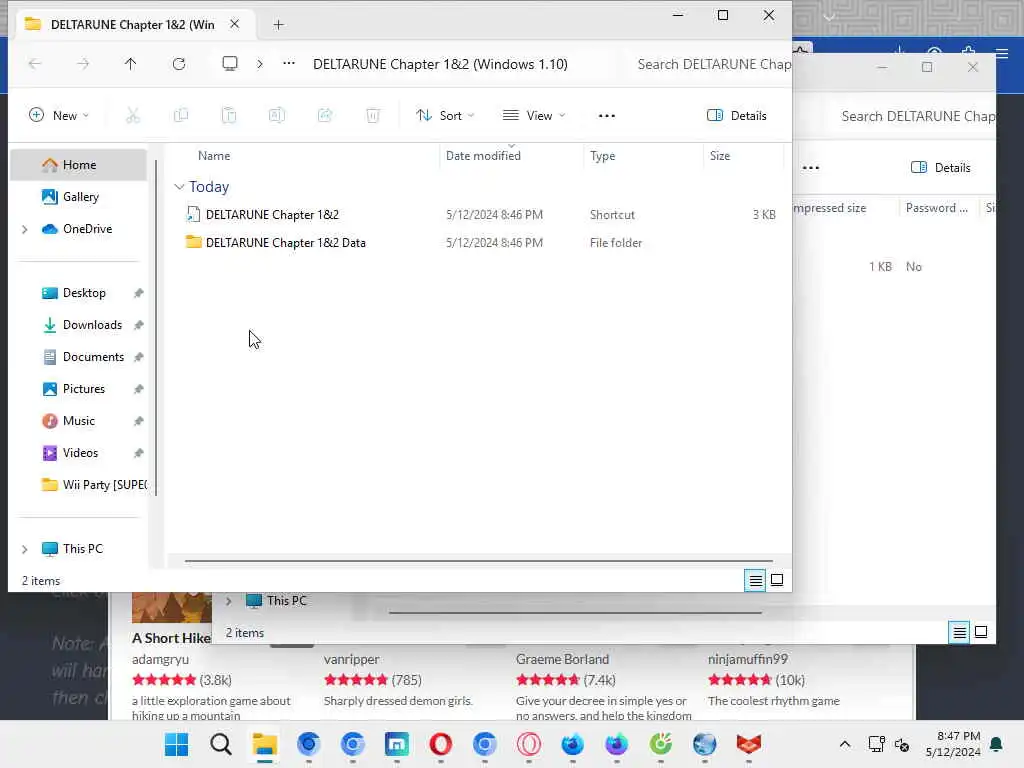Click the horizontal scrollbar in file list
The image size is (1024, 768).
[x=479, y=560]
